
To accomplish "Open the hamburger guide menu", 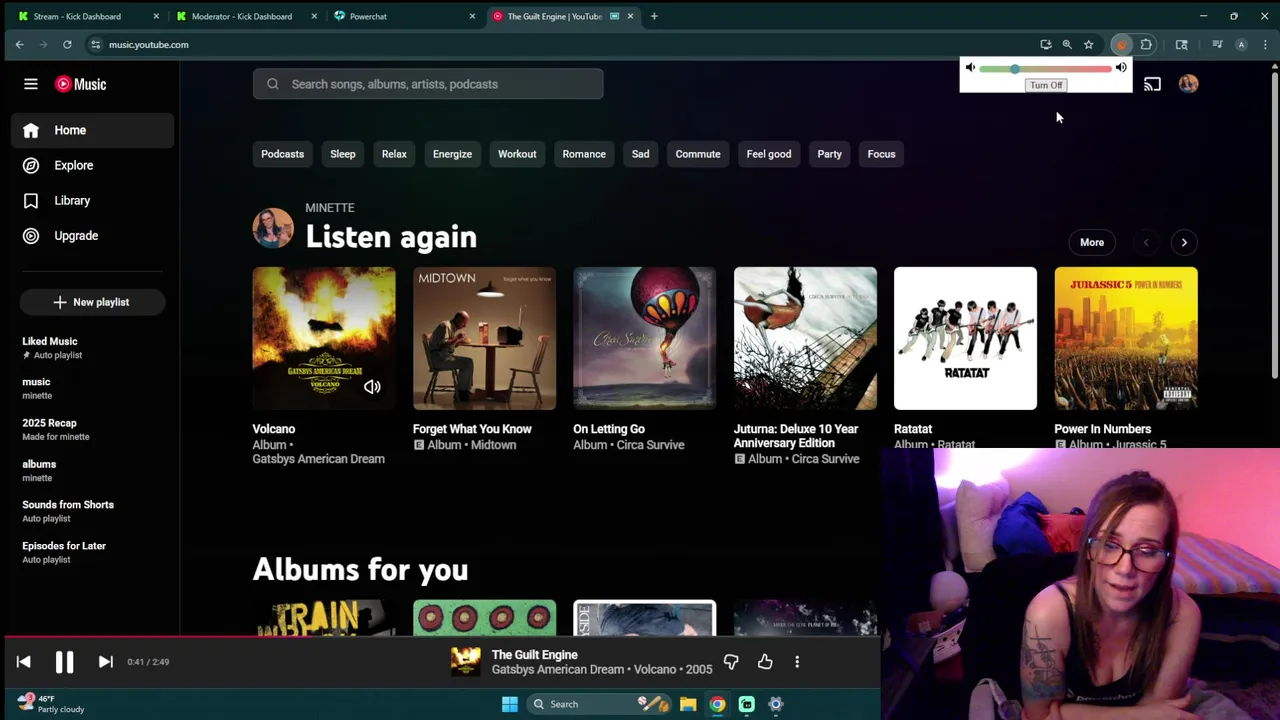I will click(x=31, y=84).
